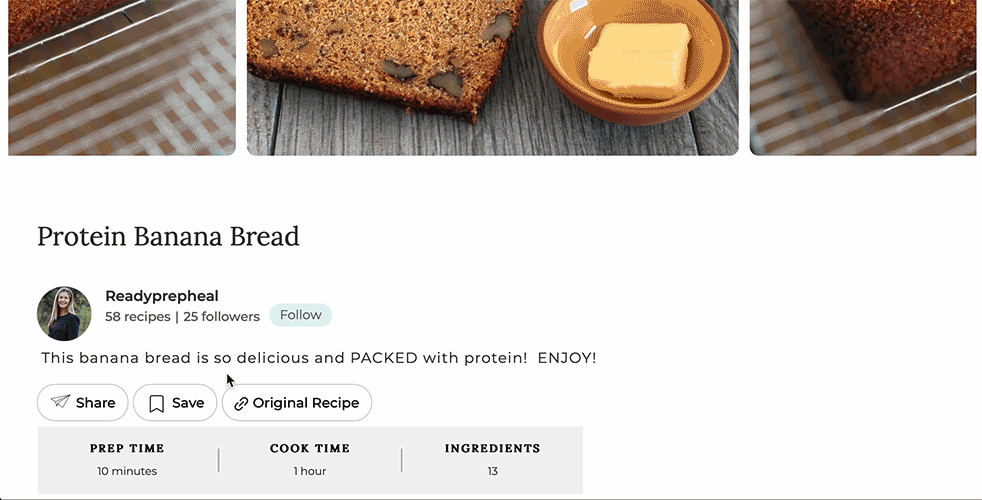Click the 25 followers count
The height and width of the screenshot is (500, 982).
221,317
